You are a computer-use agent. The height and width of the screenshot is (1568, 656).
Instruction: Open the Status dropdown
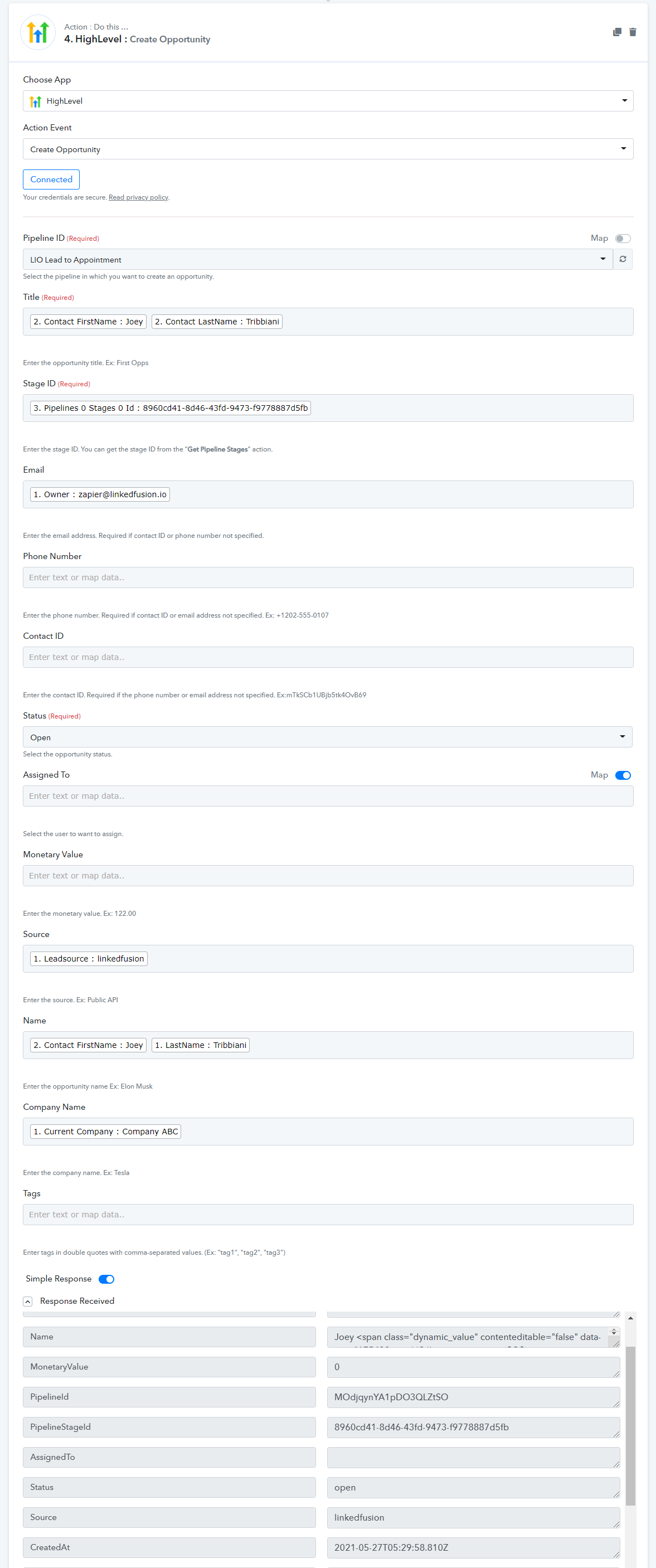point(327,737)
